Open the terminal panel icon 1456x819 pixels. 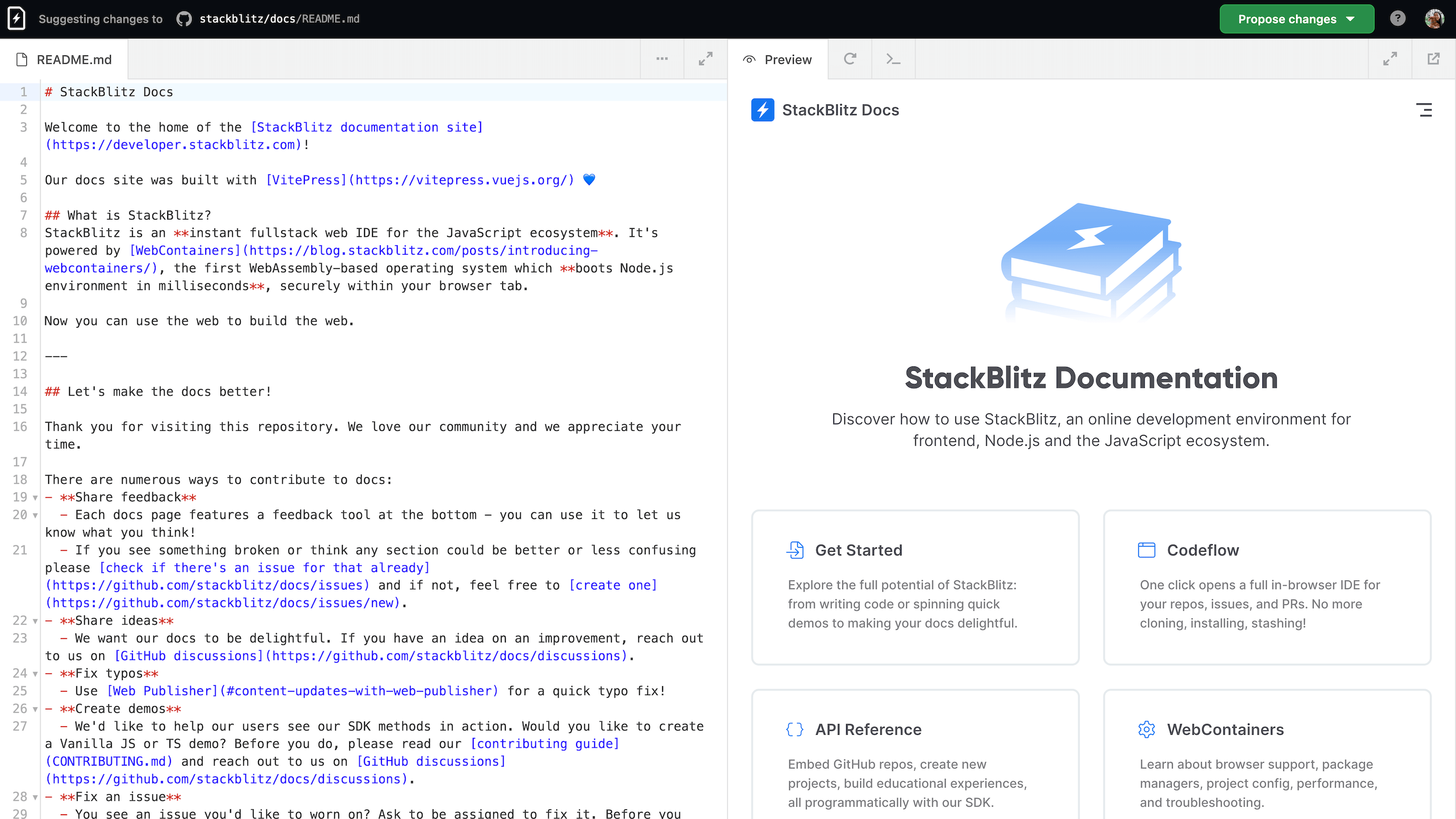click(894, 59)
